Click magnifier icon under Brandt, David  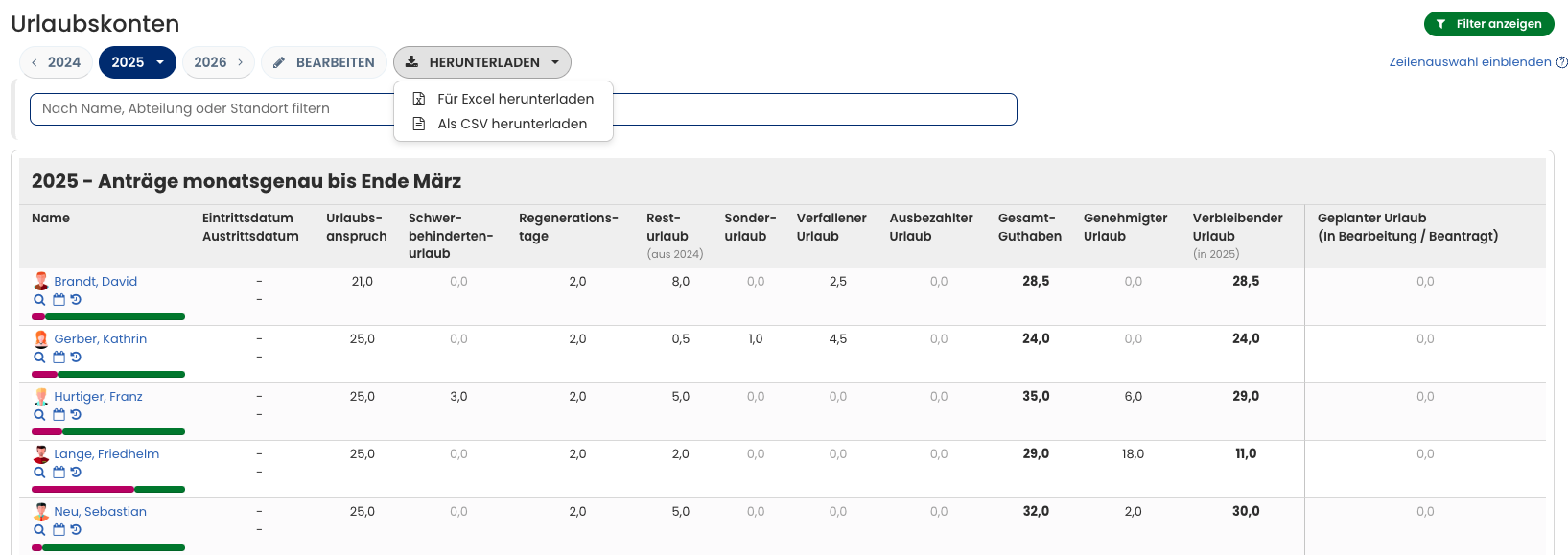click(x=39, y=300)
